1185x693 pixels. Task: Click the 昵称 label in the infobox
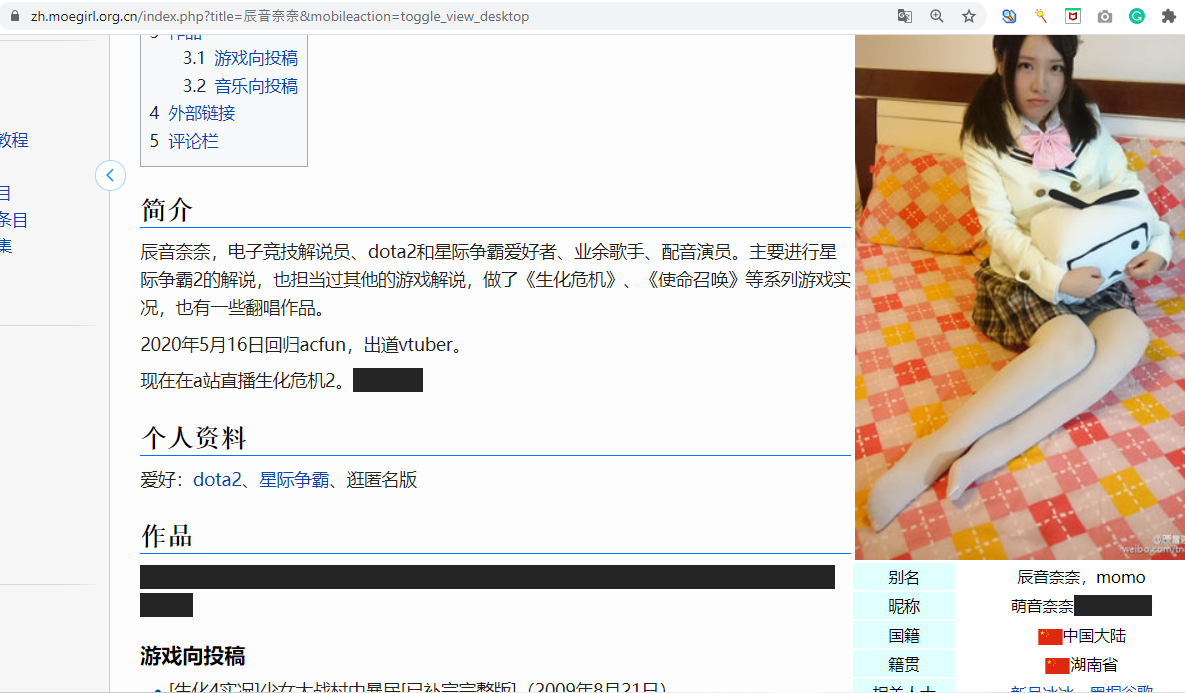(x=904, y=607)
